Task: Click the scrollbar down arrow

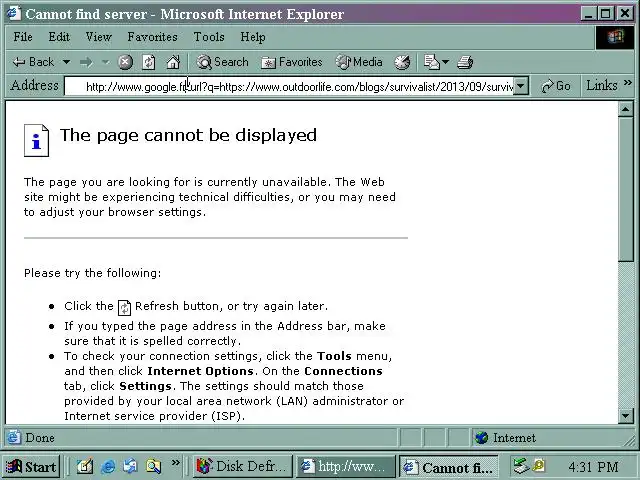Action: coord(625,416)
